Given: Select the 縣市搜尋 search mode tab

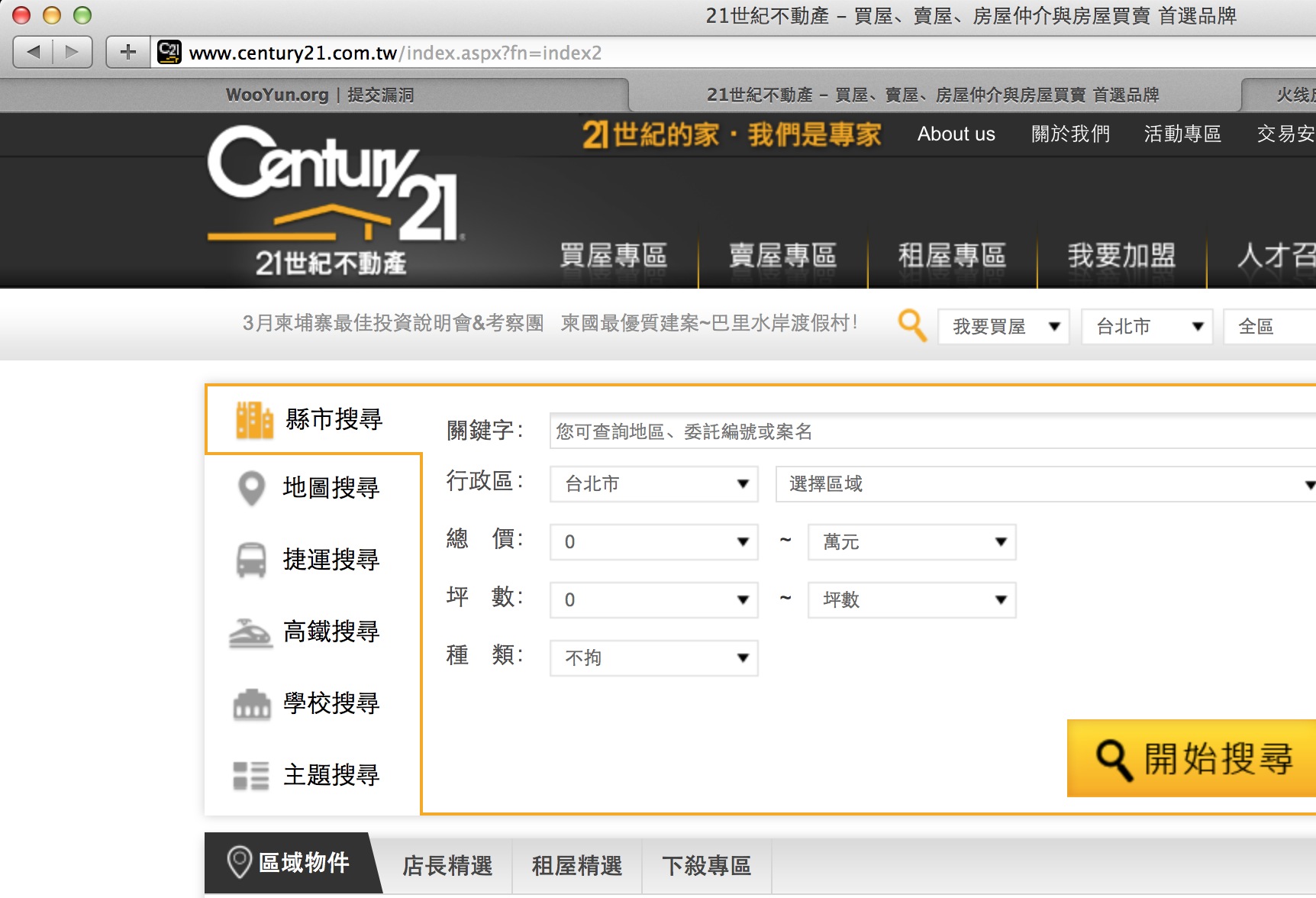Looking at the screenshot, I should tap(313, 419).
